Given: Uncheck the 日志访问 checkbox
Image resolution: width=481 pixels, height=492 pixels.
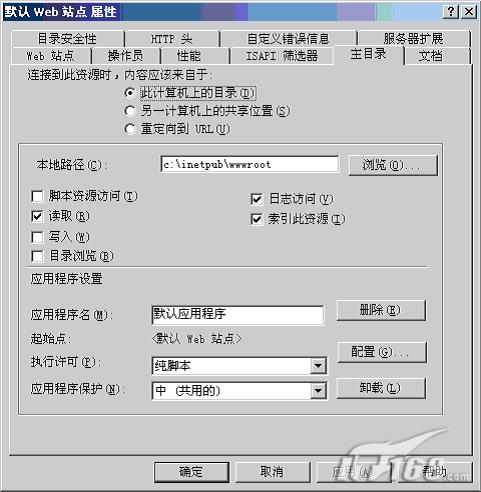Looking at the screenshot, I should [x=256, y=199].
